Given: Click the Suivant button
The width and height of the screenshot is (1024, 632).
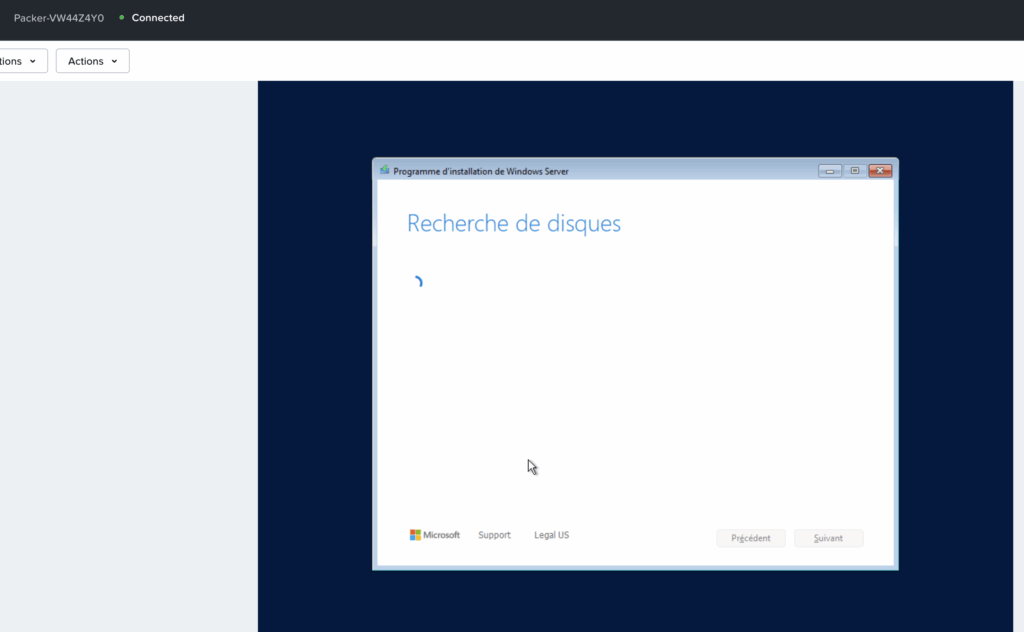Looking at the screenshot, I should [828, 538].
